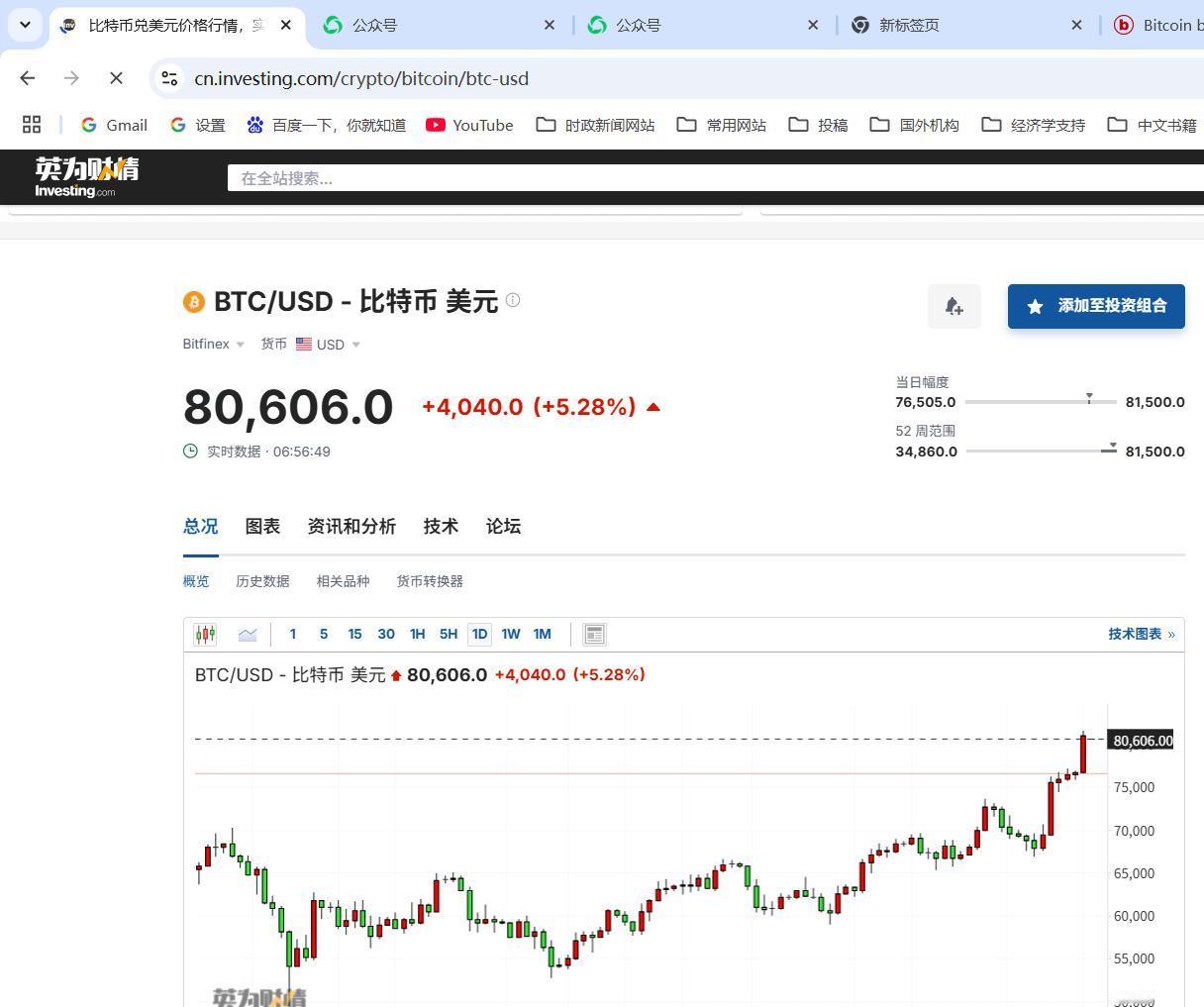Open the Bitfinex exchange dropdown
Screen dimensions: 1204x1007
click(x=213, y=344)
